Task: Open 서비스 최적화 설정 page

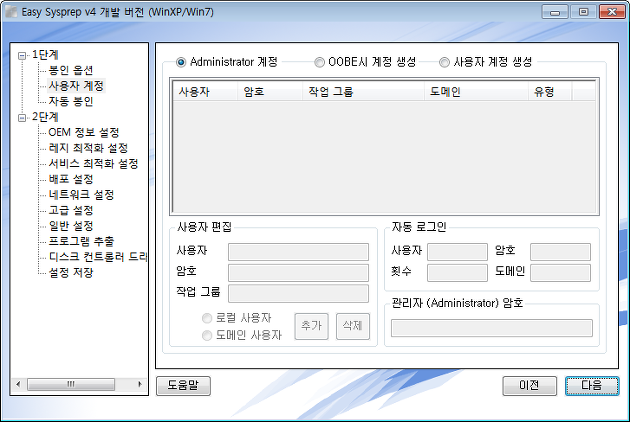Action: click(93, 164)
